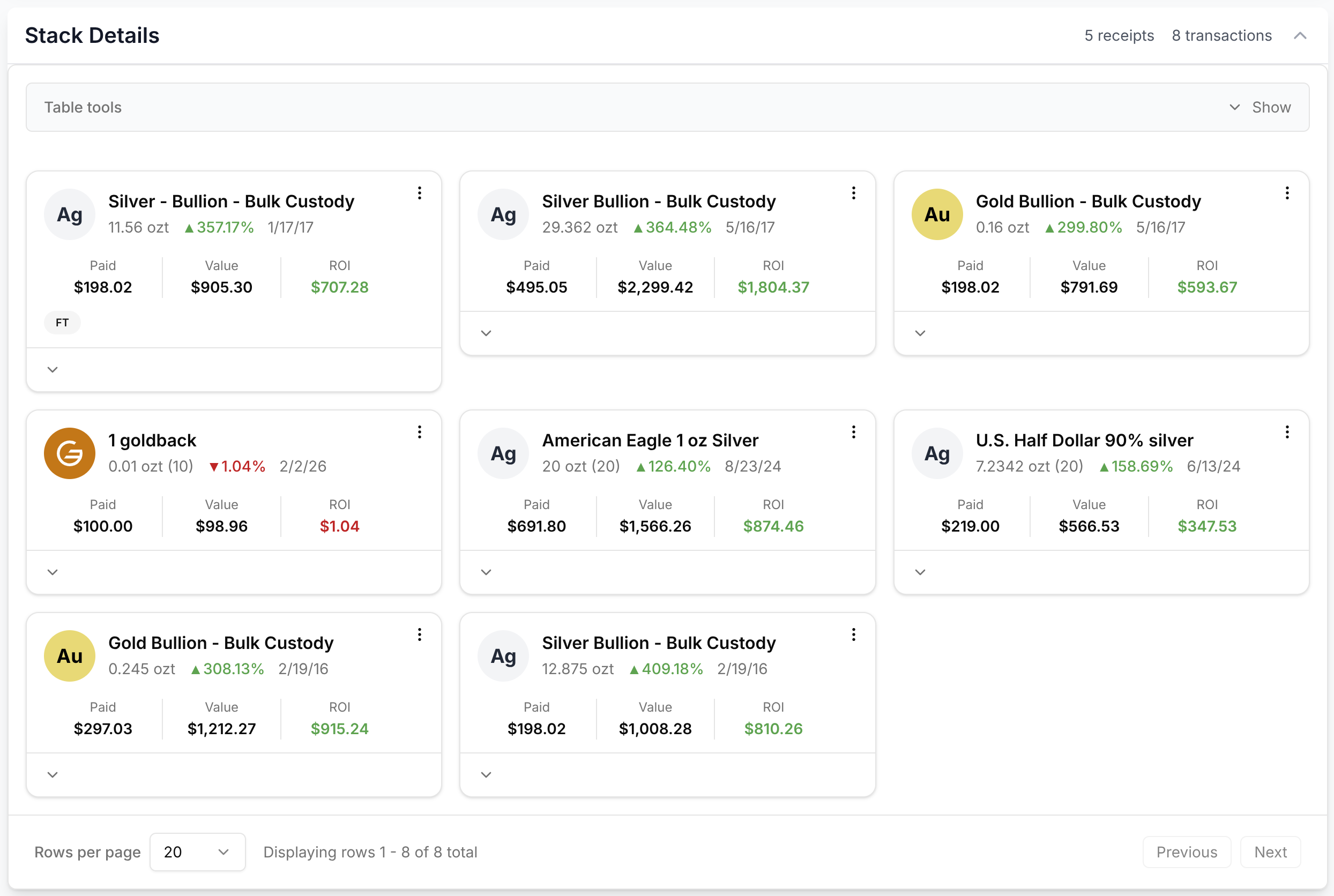The width and height of the screenshot is (1334, 896).
Task: Expand details on the 1 goldback card
Action: 53,572
